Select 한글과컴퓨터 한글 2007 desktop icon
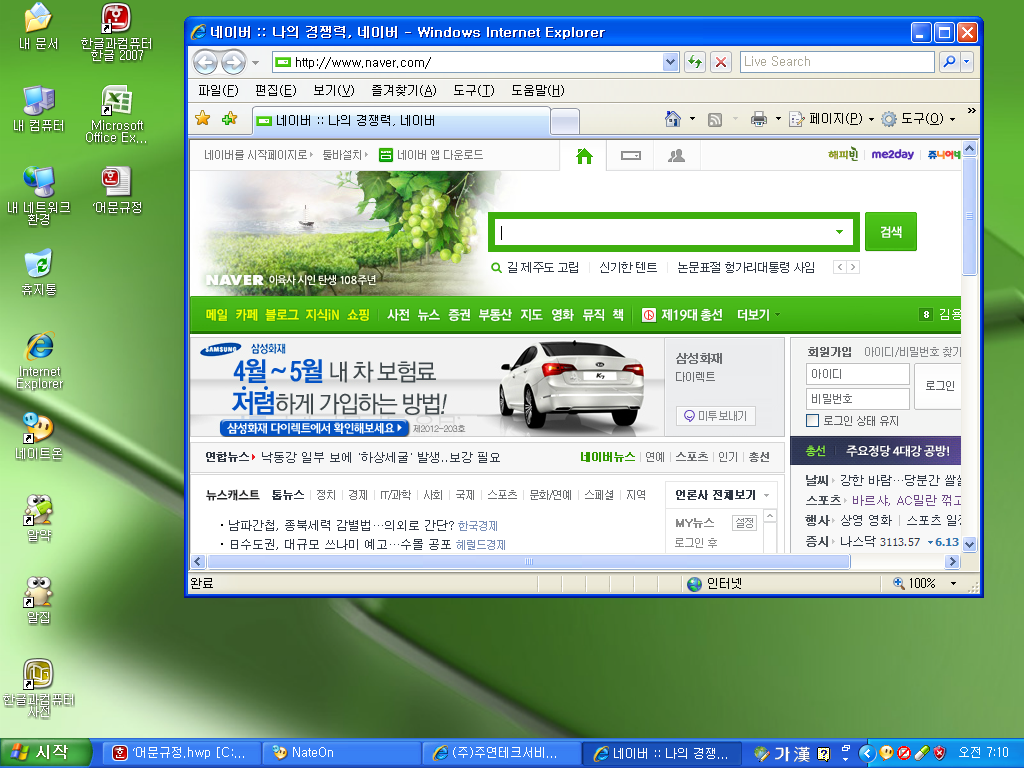Image resolution: width=1024 pixels, height=768 pixels. 116,33
